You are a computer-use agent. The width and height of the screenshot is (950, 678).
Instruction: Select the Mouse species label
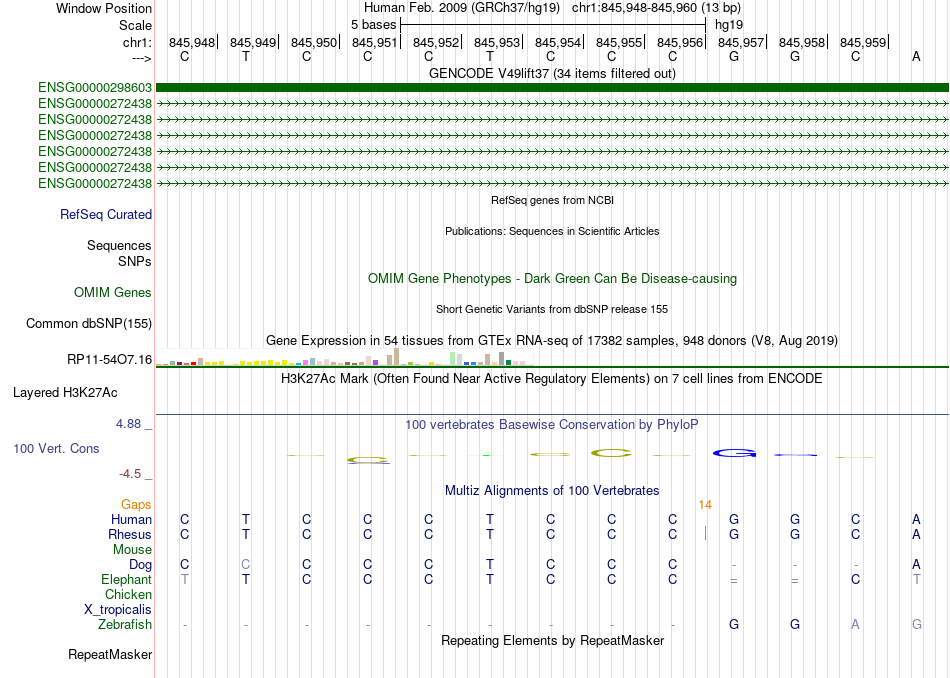click(x=133, y=550)
